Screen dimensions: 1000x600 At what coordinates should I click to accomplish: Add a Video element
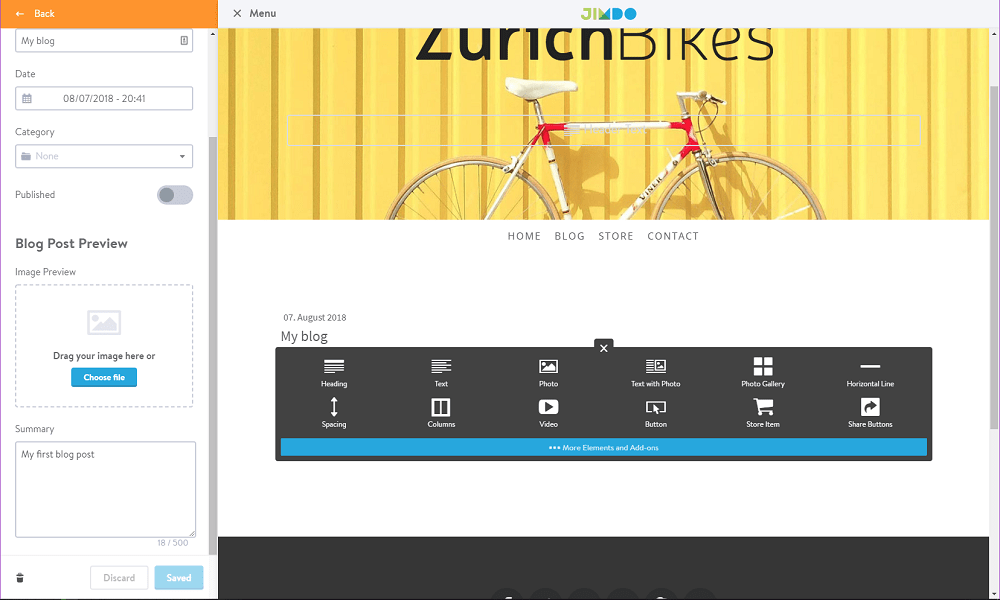click(x=548, y=413)
